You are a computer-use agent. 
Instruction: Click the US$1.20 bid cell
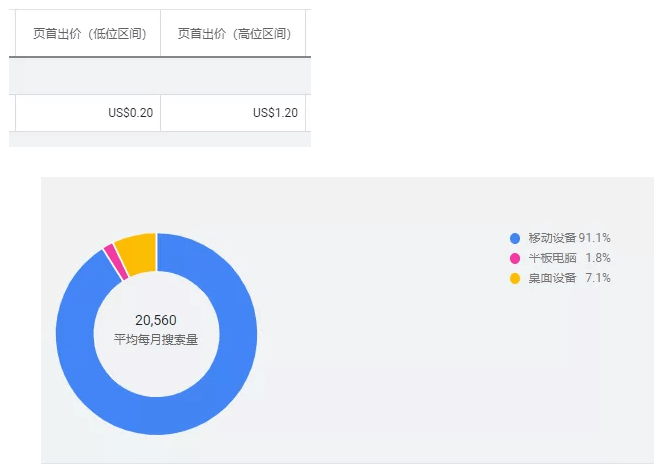click(275, 113)
